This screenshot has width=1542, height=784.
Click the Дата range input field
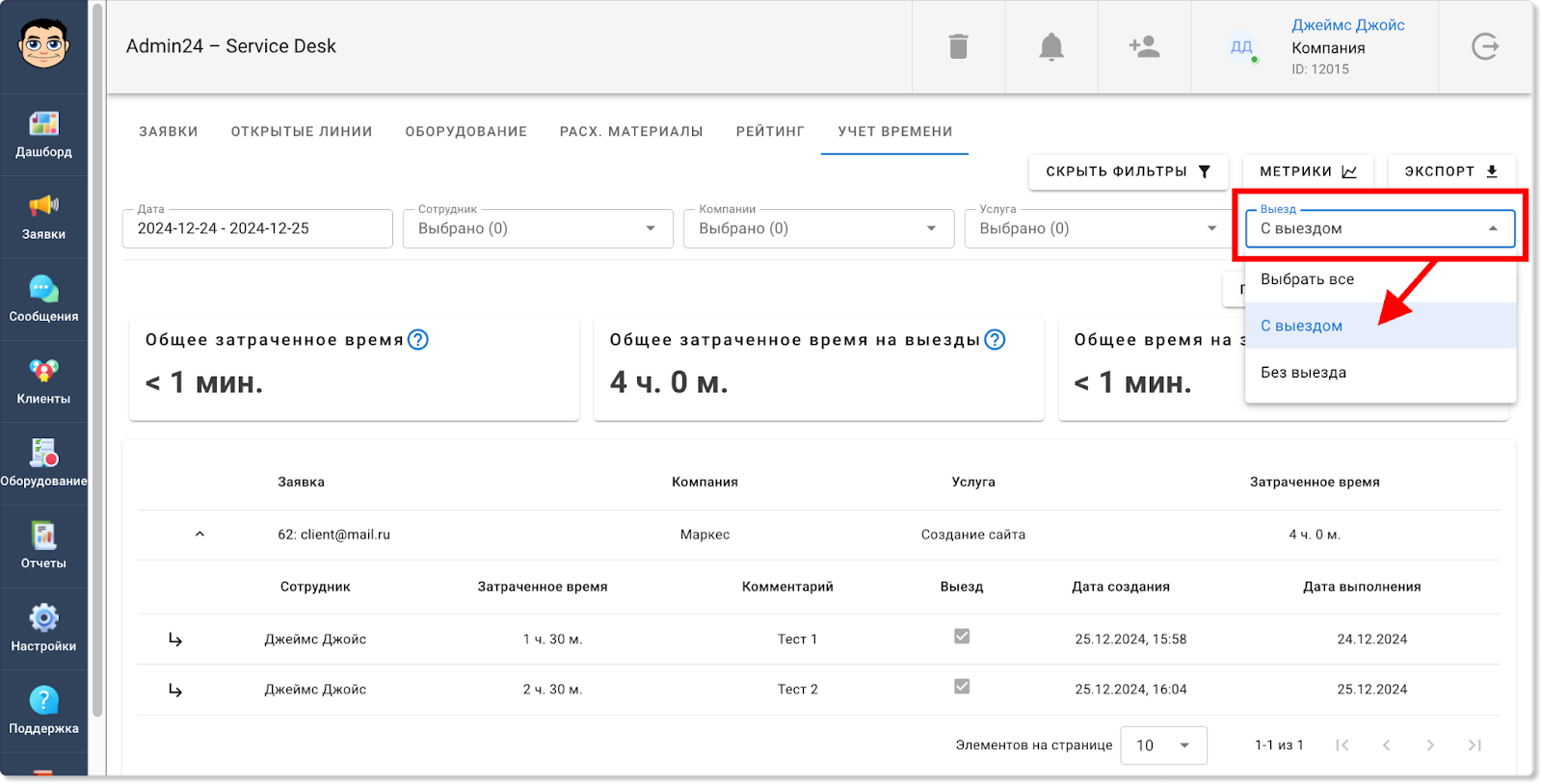(257, 229)
